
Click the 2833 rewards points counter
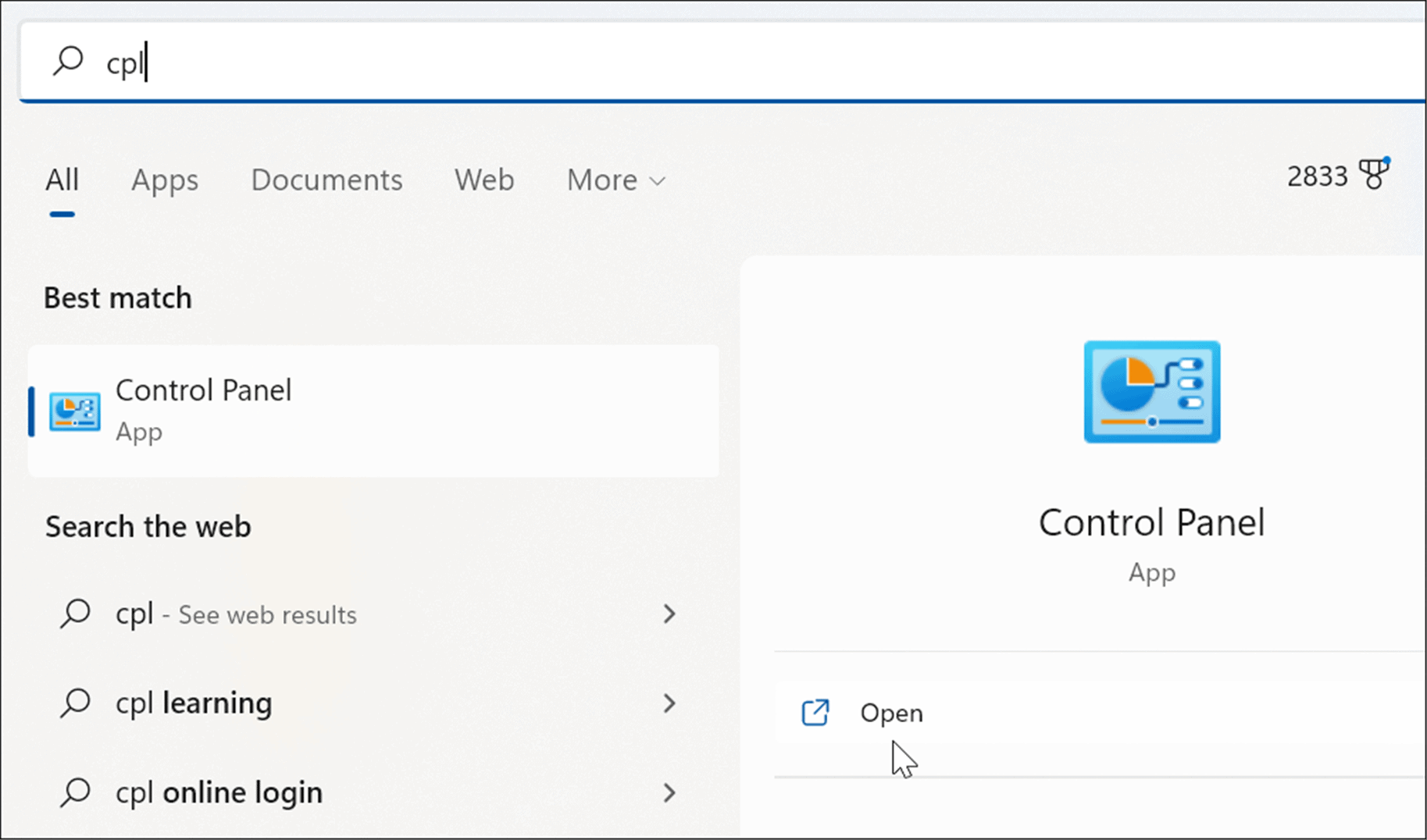click(1317, 176)
